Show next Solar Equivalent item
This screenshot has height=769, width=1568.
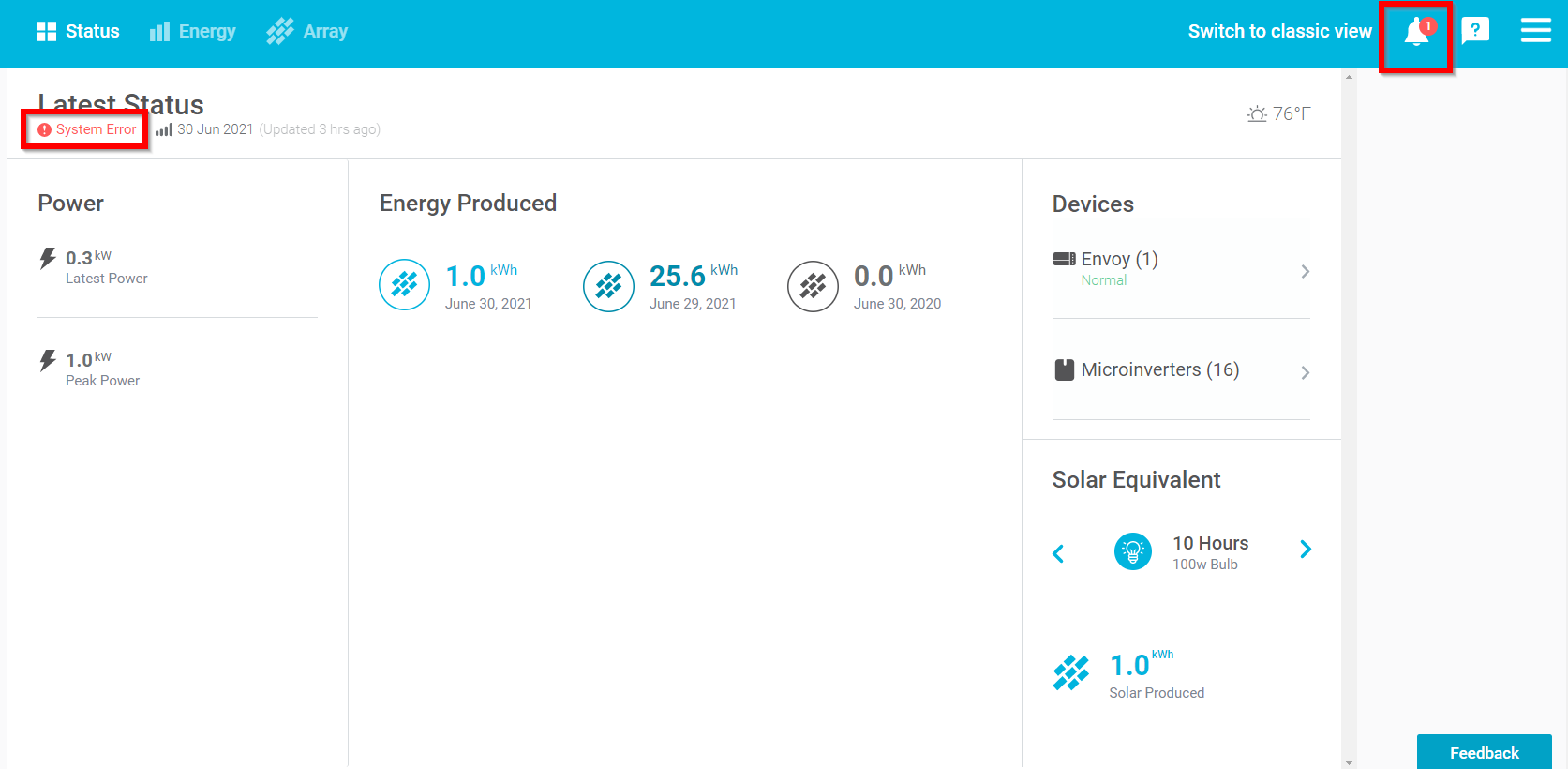[1306, 550]
